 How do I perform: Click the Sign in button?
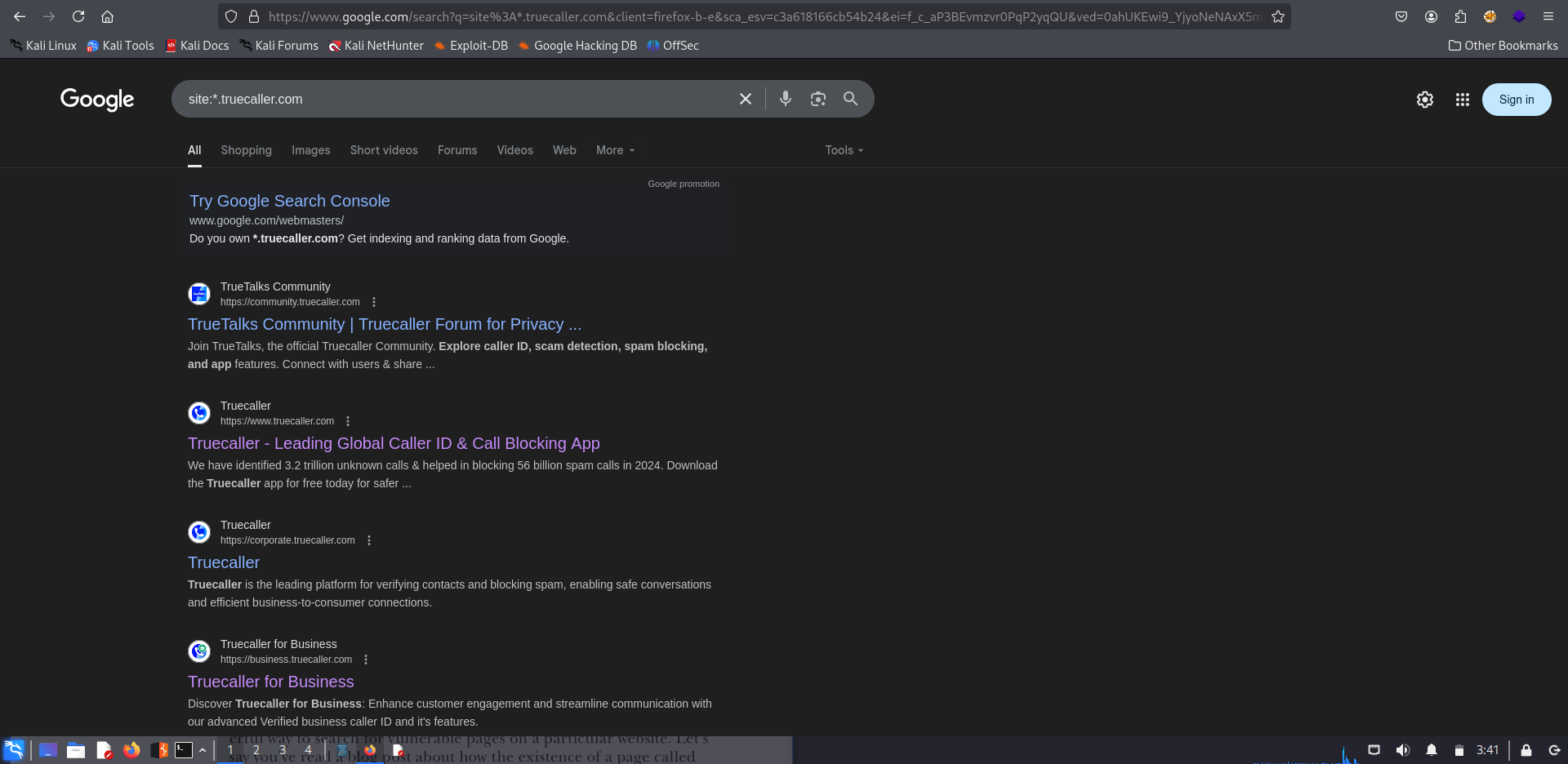pyautogui.click(x=1517, y=100)
